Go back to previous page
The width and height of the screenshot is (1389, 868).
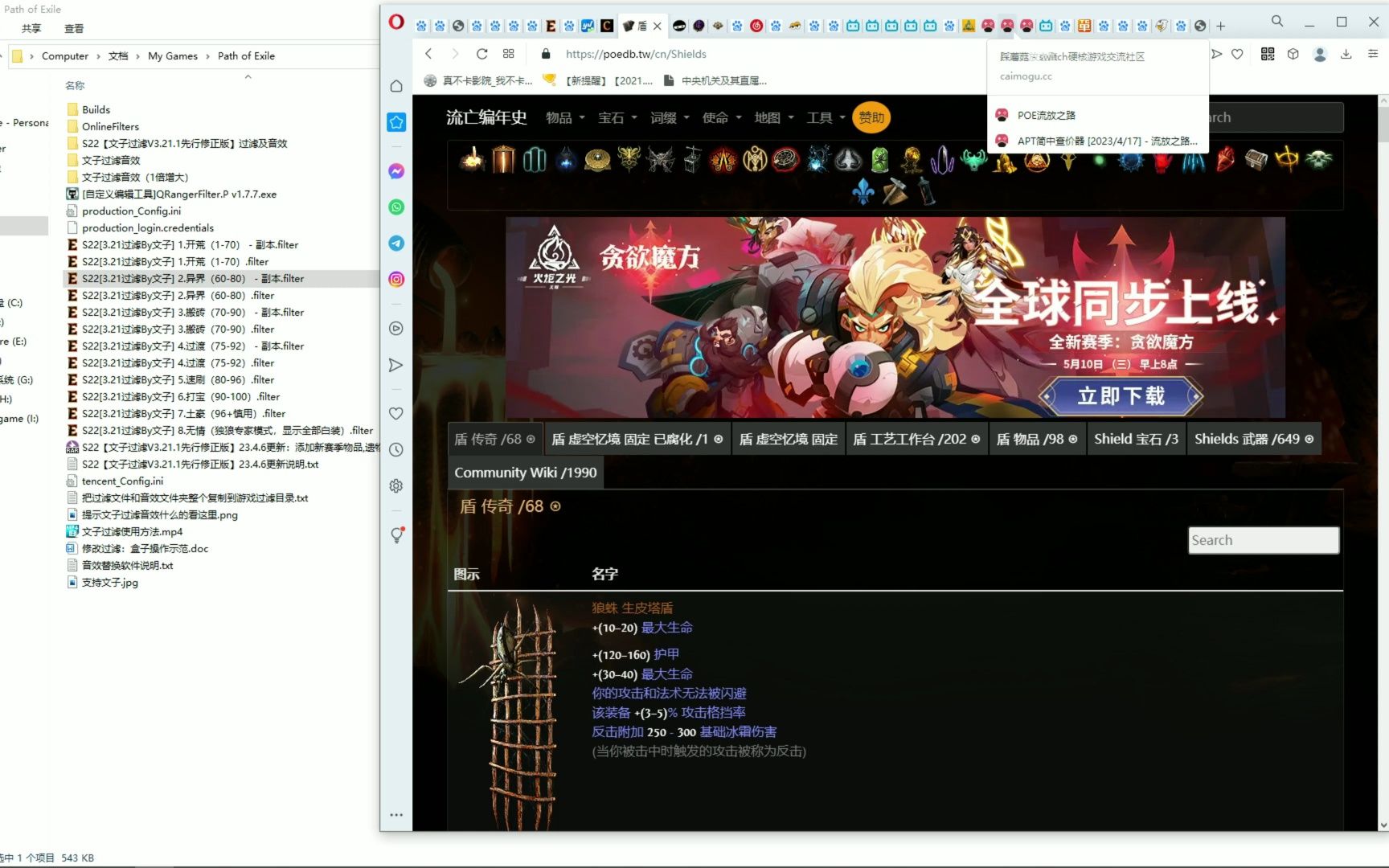(428, 54)
